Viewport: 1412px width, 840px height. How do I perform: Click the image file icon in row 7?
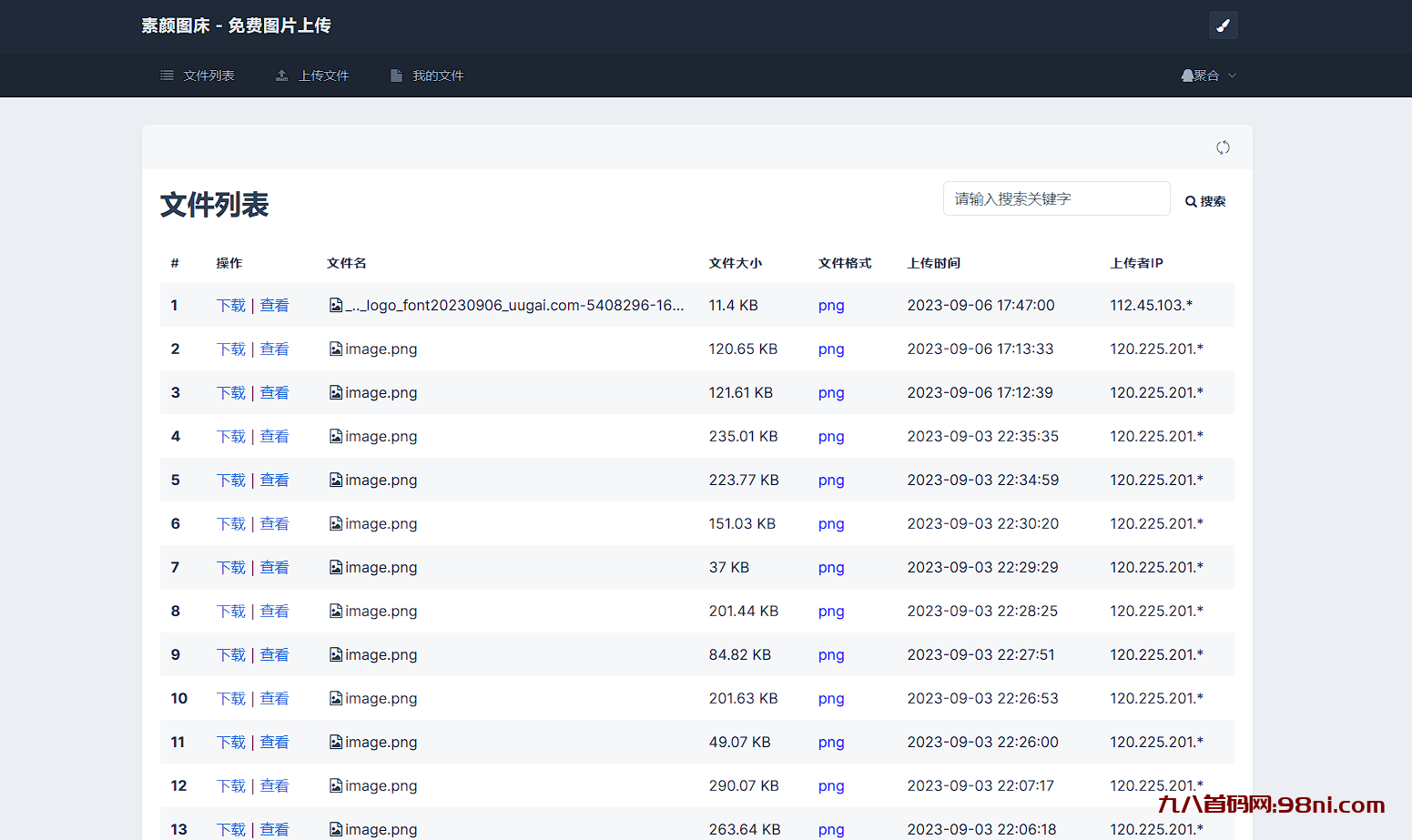coord(336,568)
